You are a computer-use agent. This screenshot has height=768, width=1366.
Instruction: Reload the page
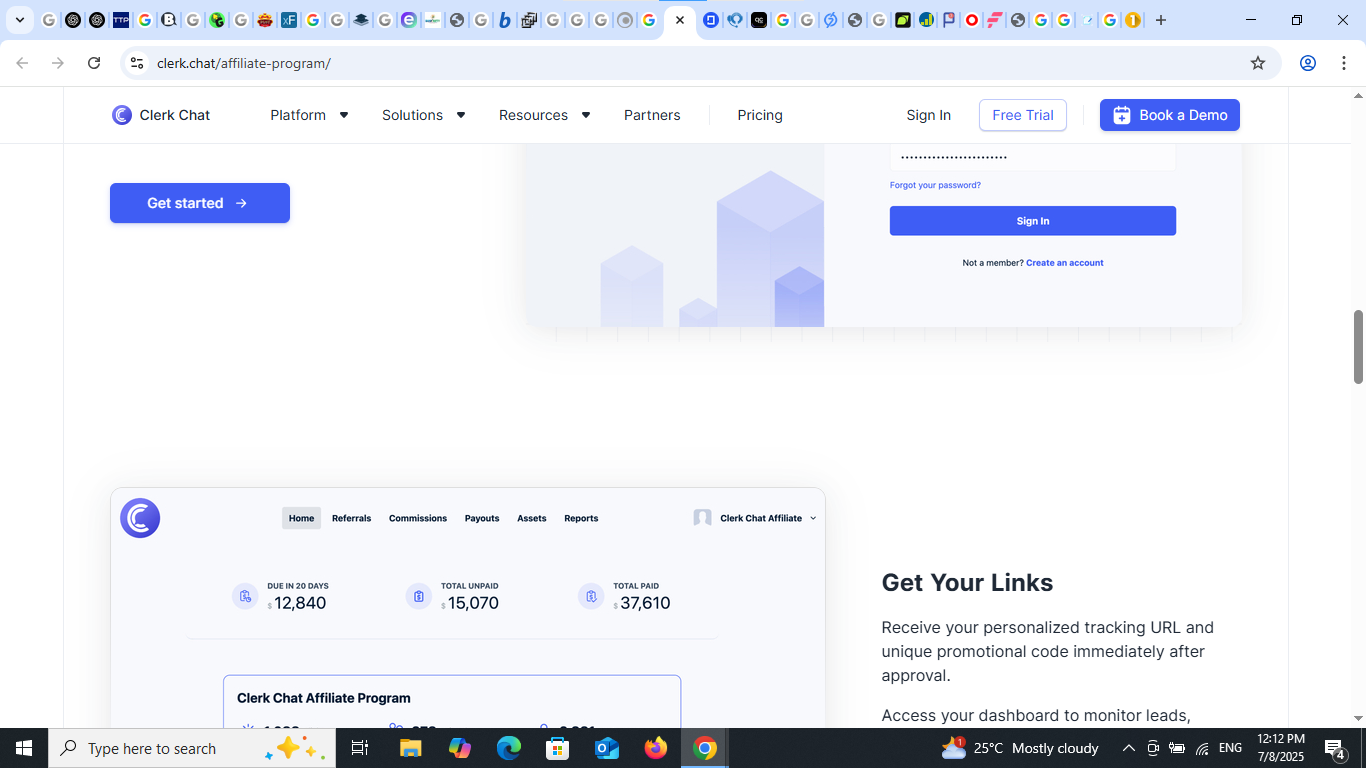94,63
